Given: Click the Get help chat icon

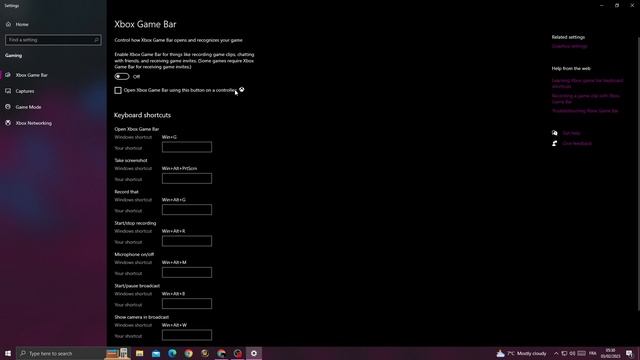Looking at the screenshot, I should click(555, 133).
